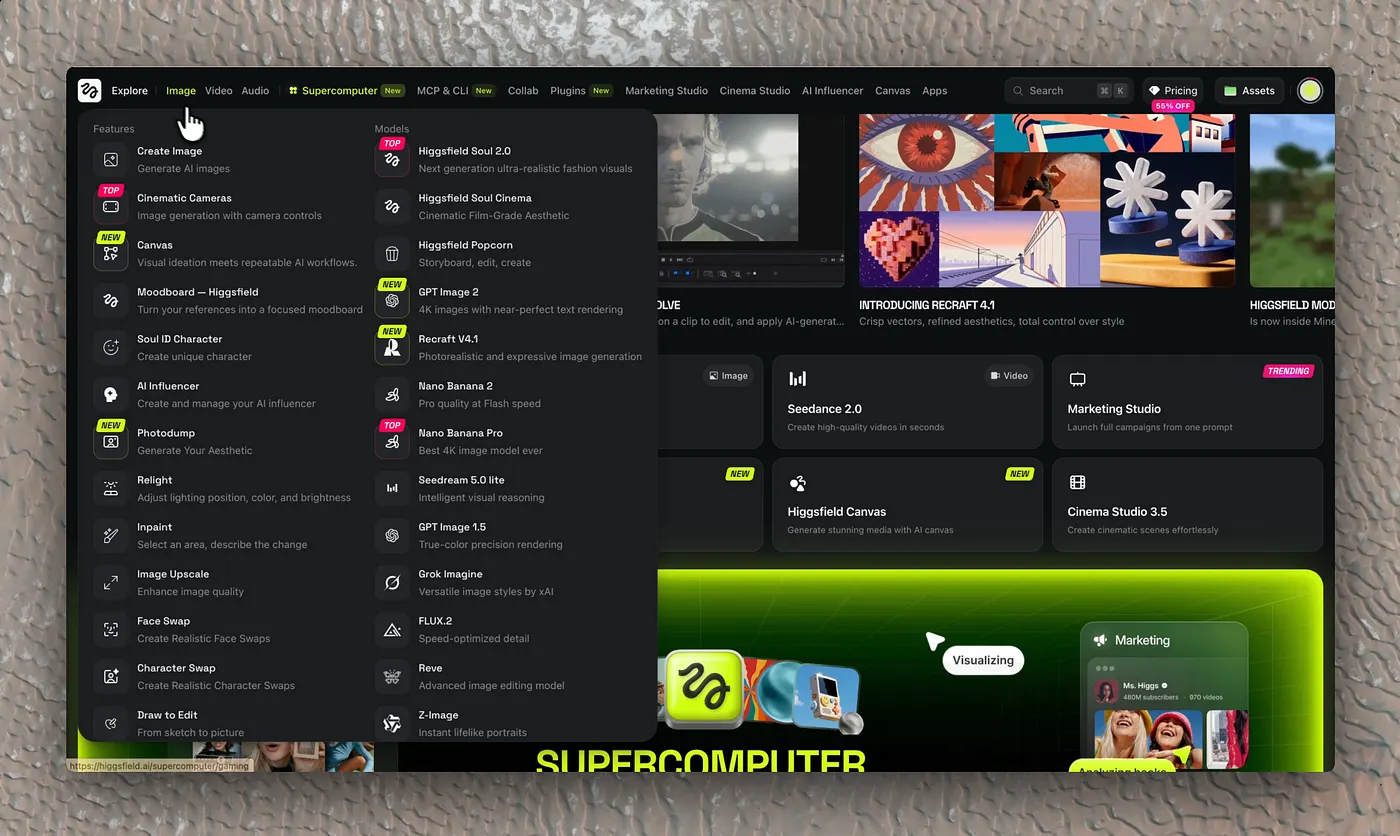Click GPT Image 1.5 model icon
Screen dimensions: 1400x836
click(393, 536)
